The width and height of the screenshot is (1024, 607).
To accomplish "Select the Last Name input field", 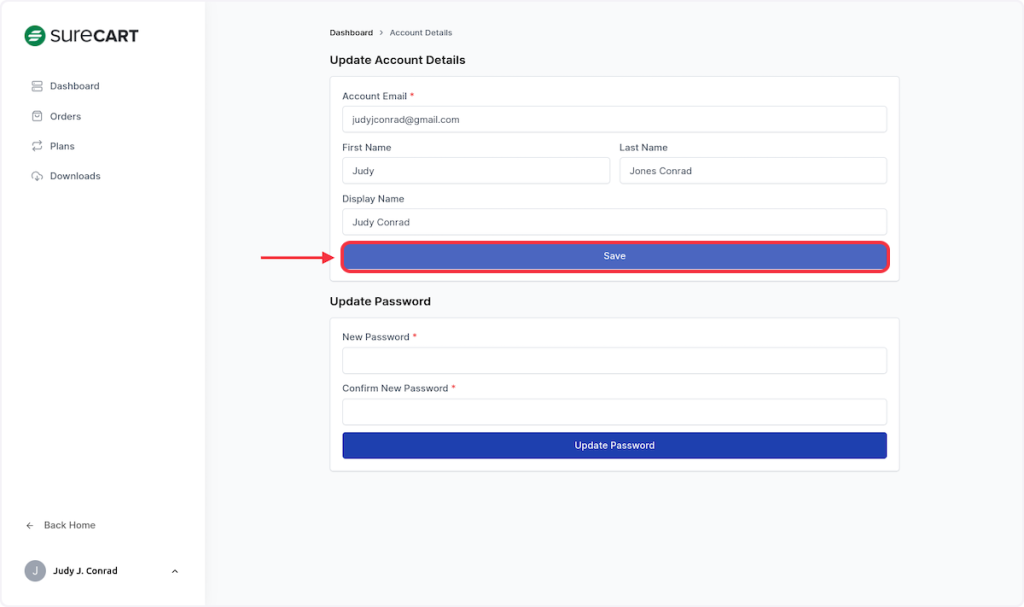I will click(752, 171).
